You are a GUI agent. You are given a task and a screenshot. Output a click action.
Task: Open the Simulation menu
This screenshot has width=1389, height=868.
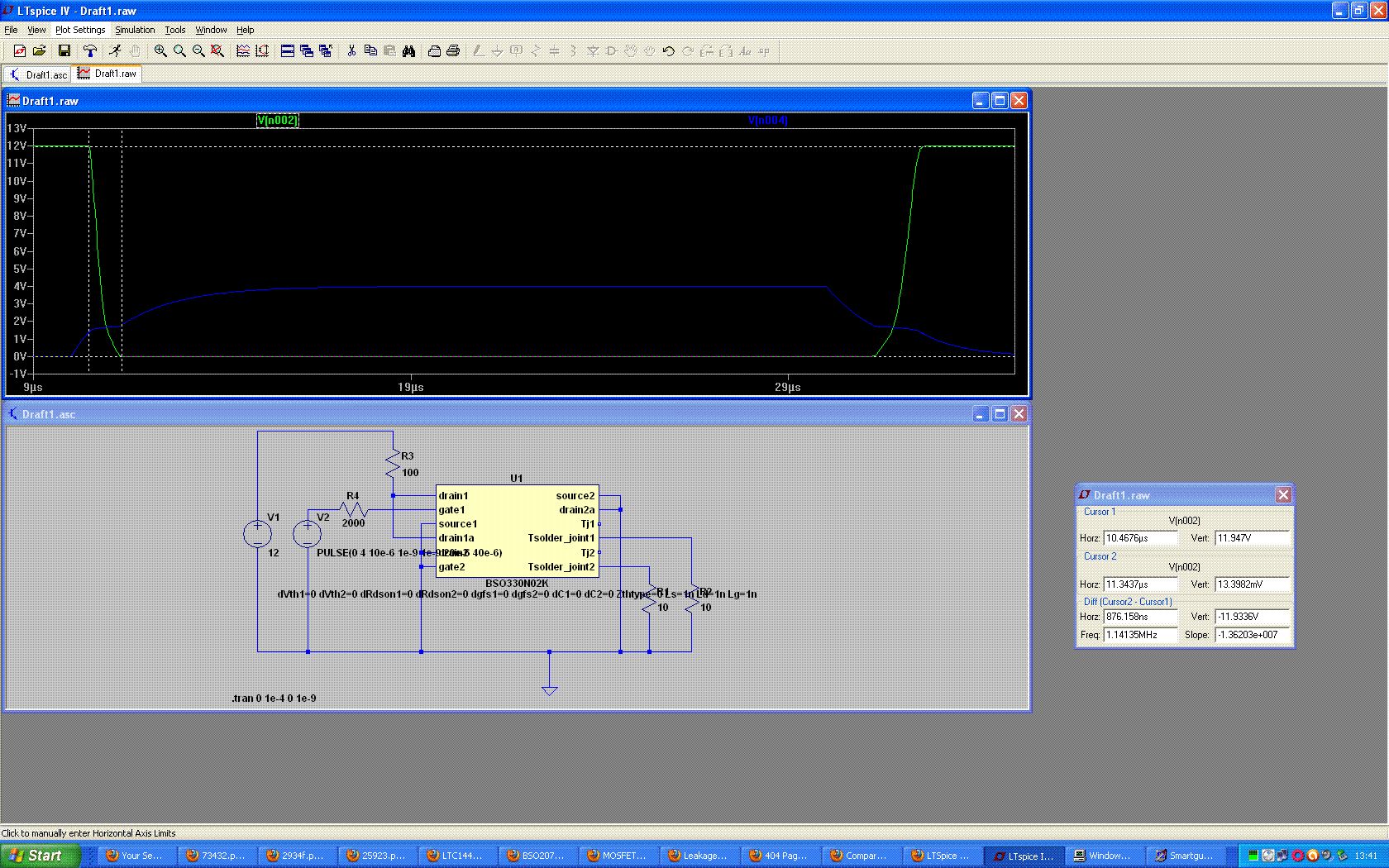(135, 30)
